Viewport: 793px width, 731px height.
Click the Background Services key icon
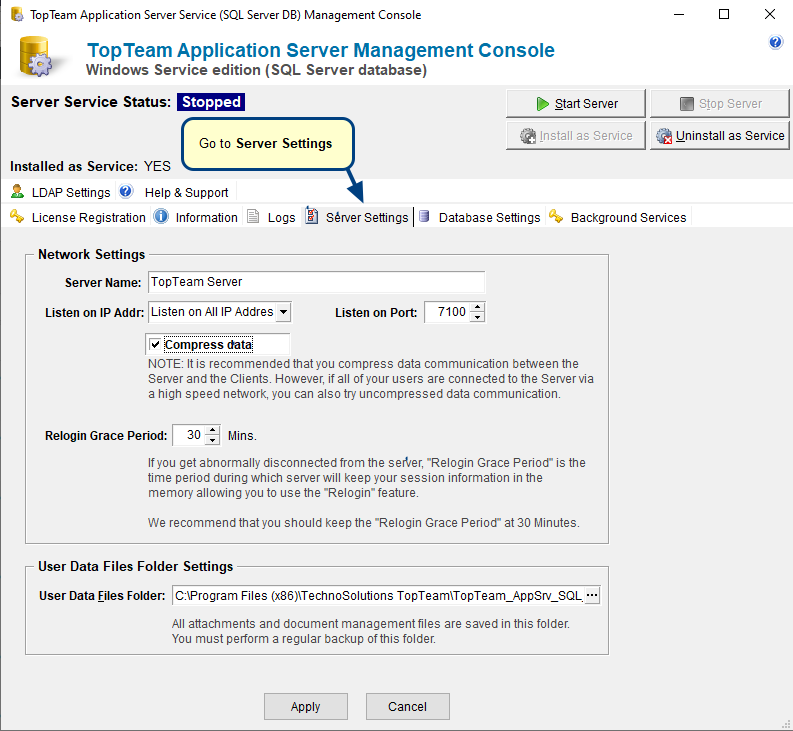556,217
